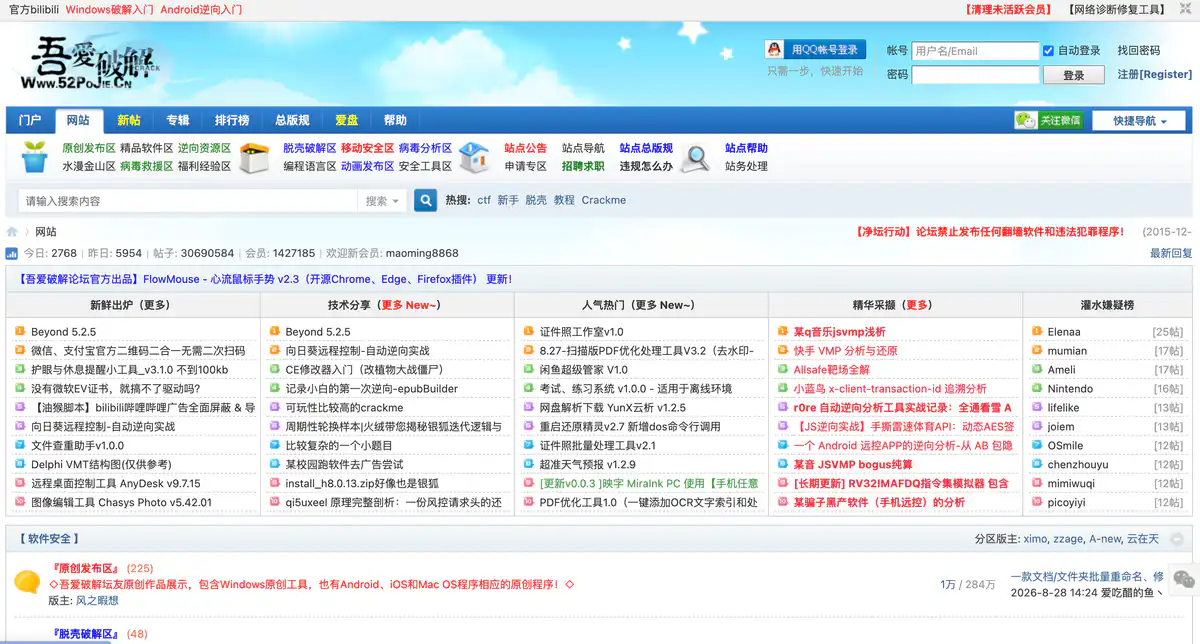Click the magnifying glass help category icon
The height and width of the screenshot is (644, 1200).
coord(695,157)
